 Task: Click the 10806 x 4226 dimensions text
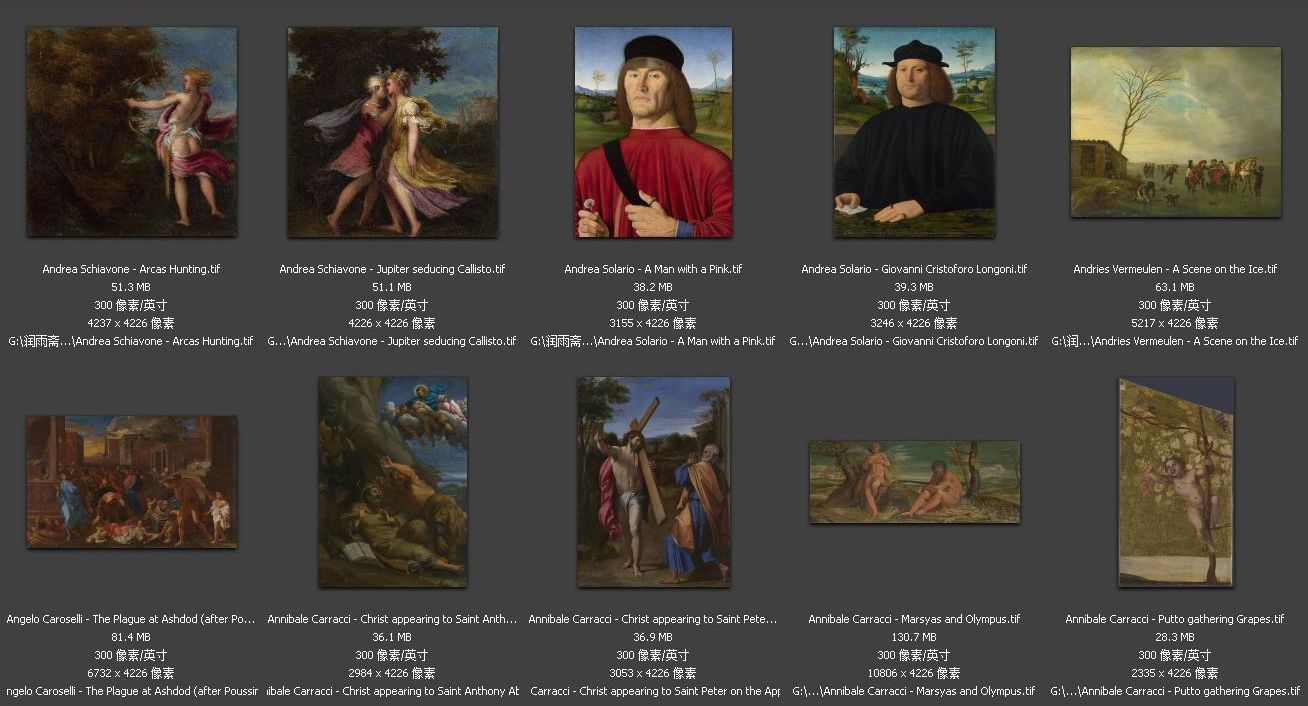tap(914, 673)
